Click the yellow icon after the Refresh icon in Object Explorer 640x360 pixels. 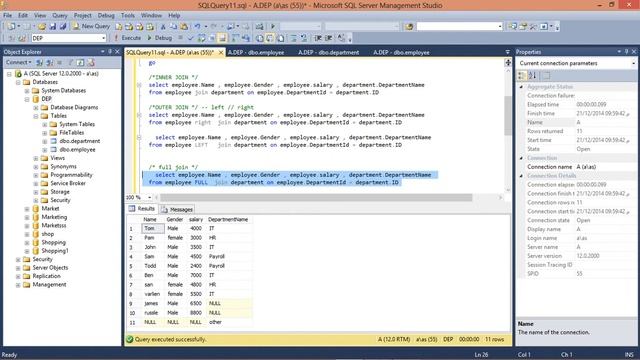pos(91,62)
